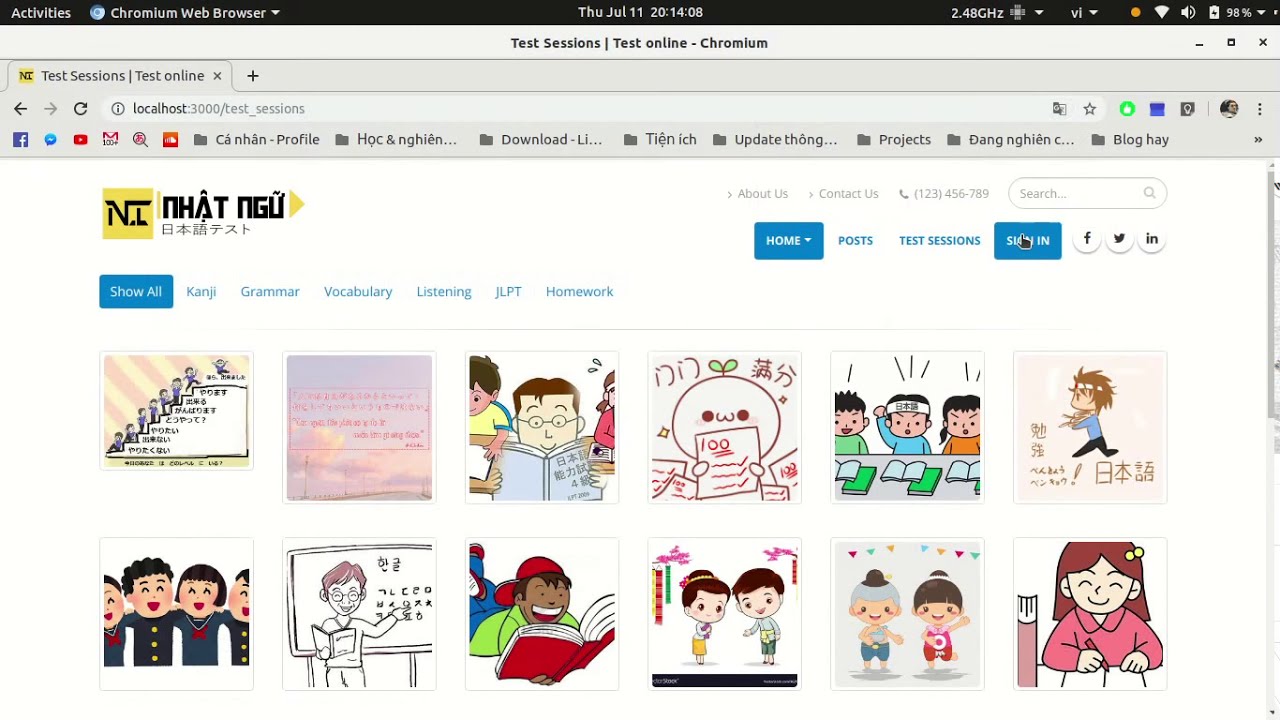This screenshot has height=720, width=1280.
Task: Open the Gmail bookmark icon
Action: coord(110,140)
